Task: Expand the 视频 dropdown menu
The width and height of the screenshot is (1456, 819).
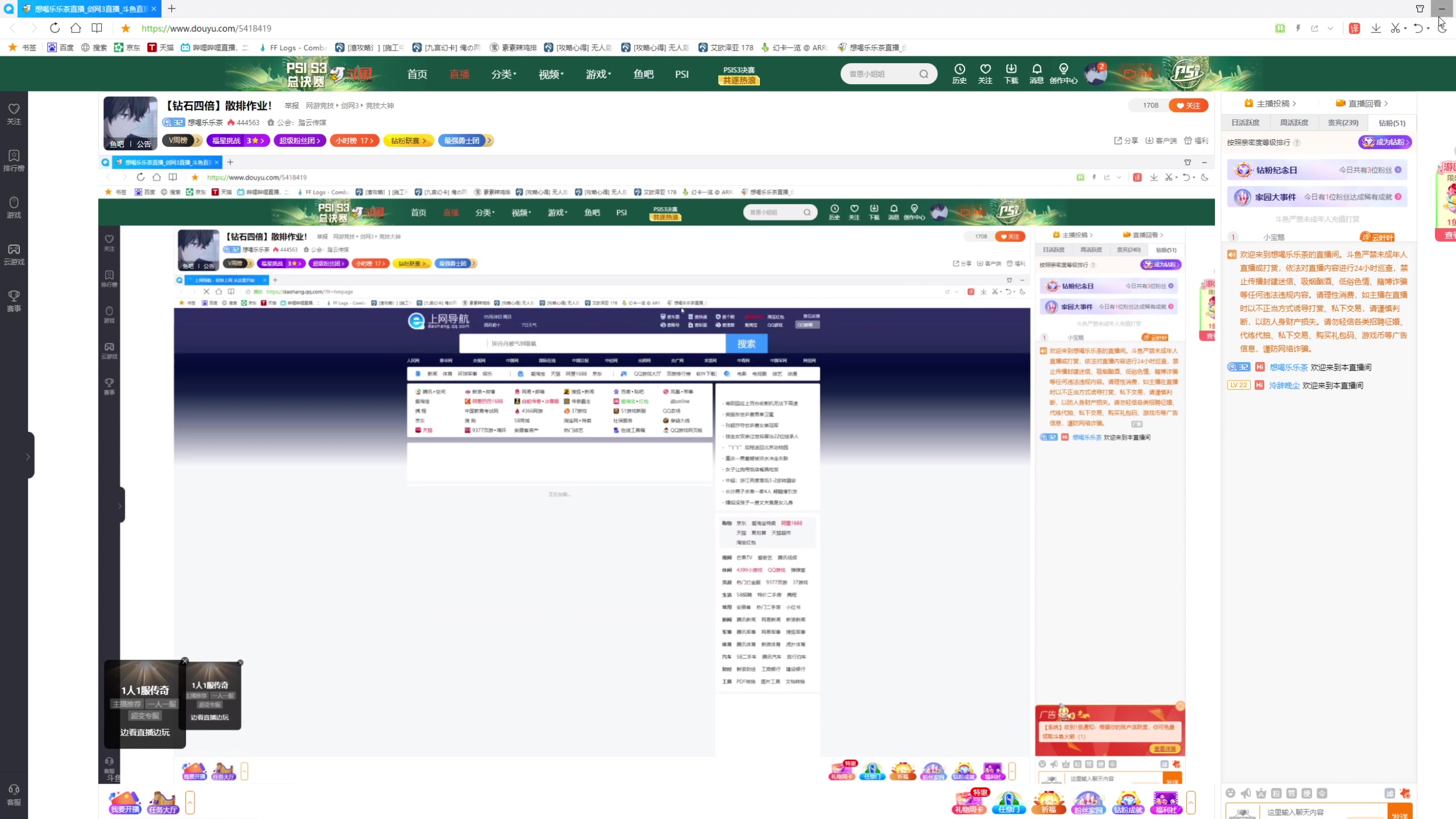Action: click(x=551, y=74)
